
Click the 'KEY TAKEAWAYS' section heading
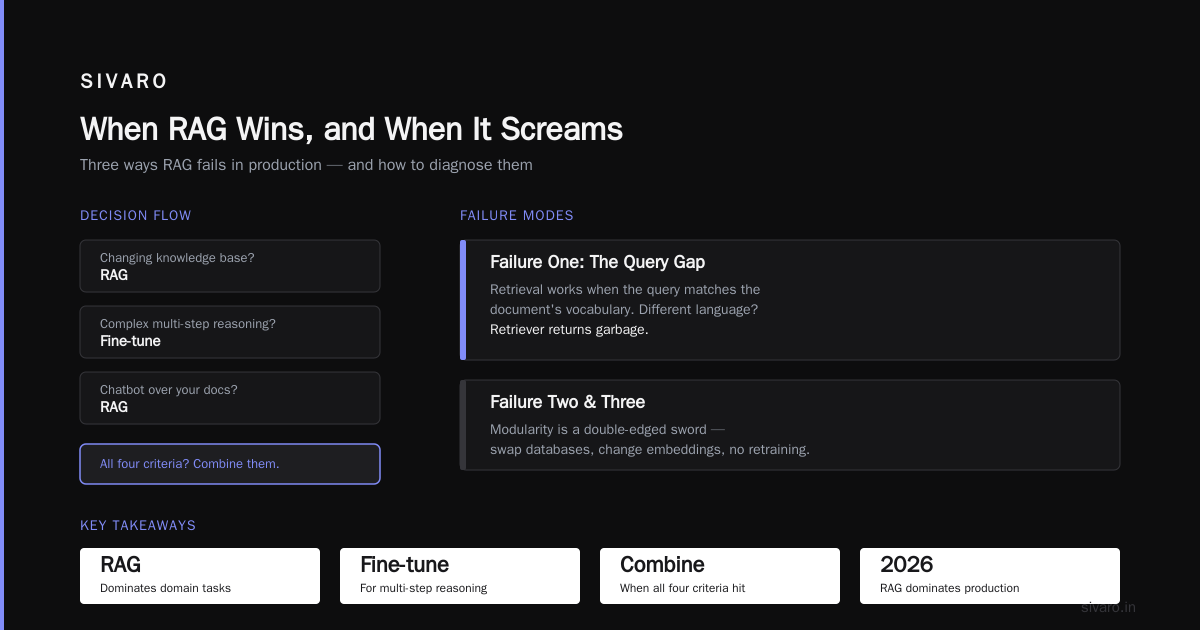pyautogui.click(x=138, y=526)
